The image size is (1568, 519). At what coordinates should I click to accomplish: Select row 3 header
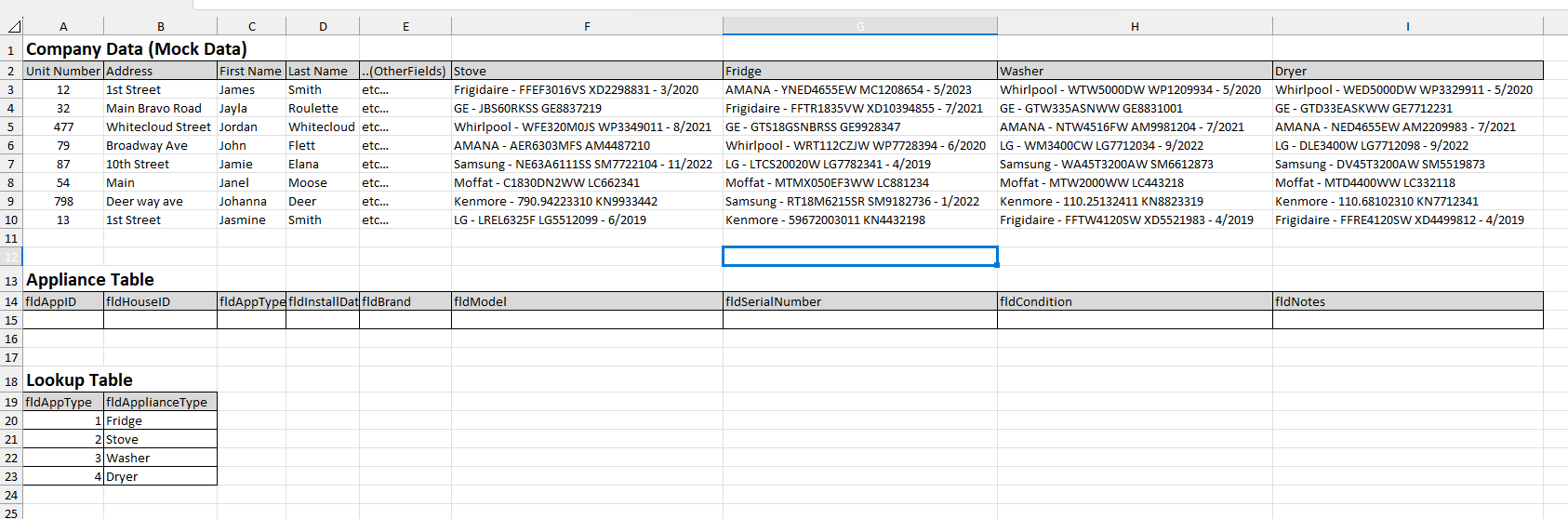(x=11, y=89)
